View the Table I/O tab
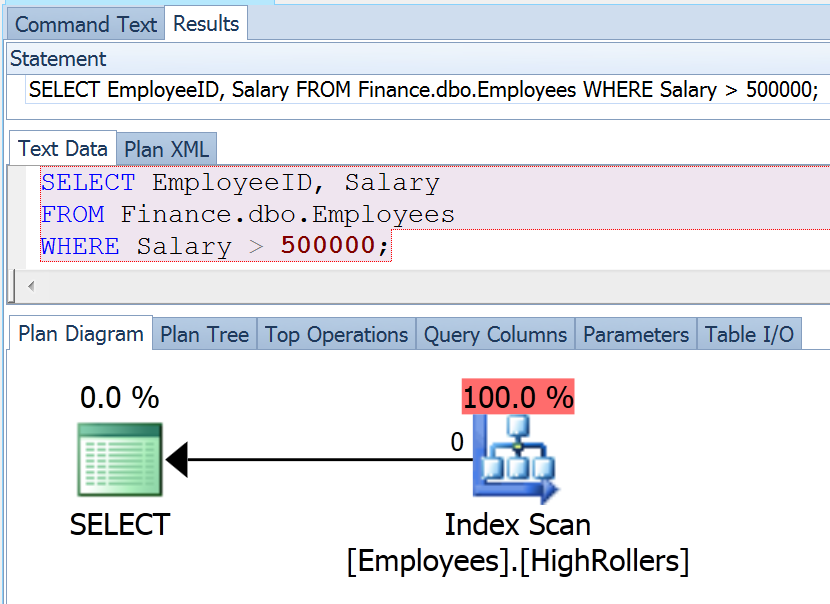 click(749, 334)
